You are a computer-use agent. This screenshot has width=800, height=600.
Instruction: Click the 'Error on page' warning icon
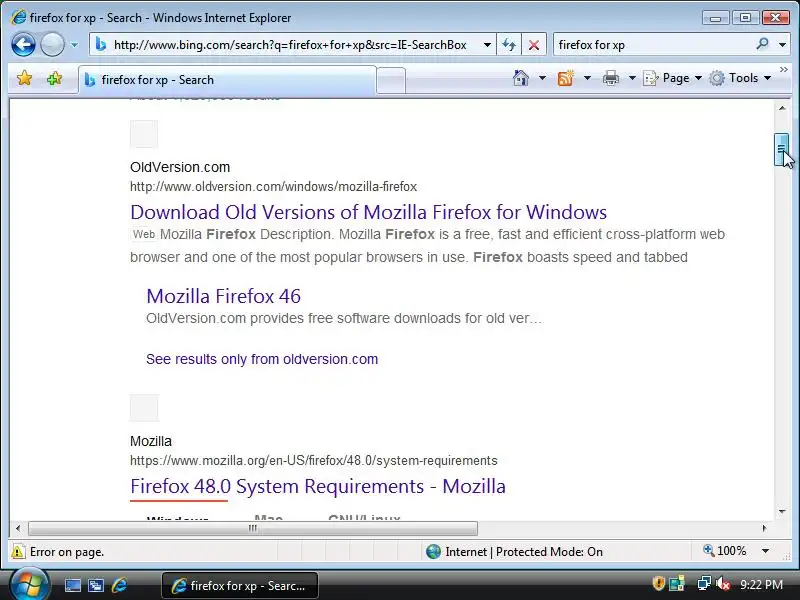pos(18,552)
